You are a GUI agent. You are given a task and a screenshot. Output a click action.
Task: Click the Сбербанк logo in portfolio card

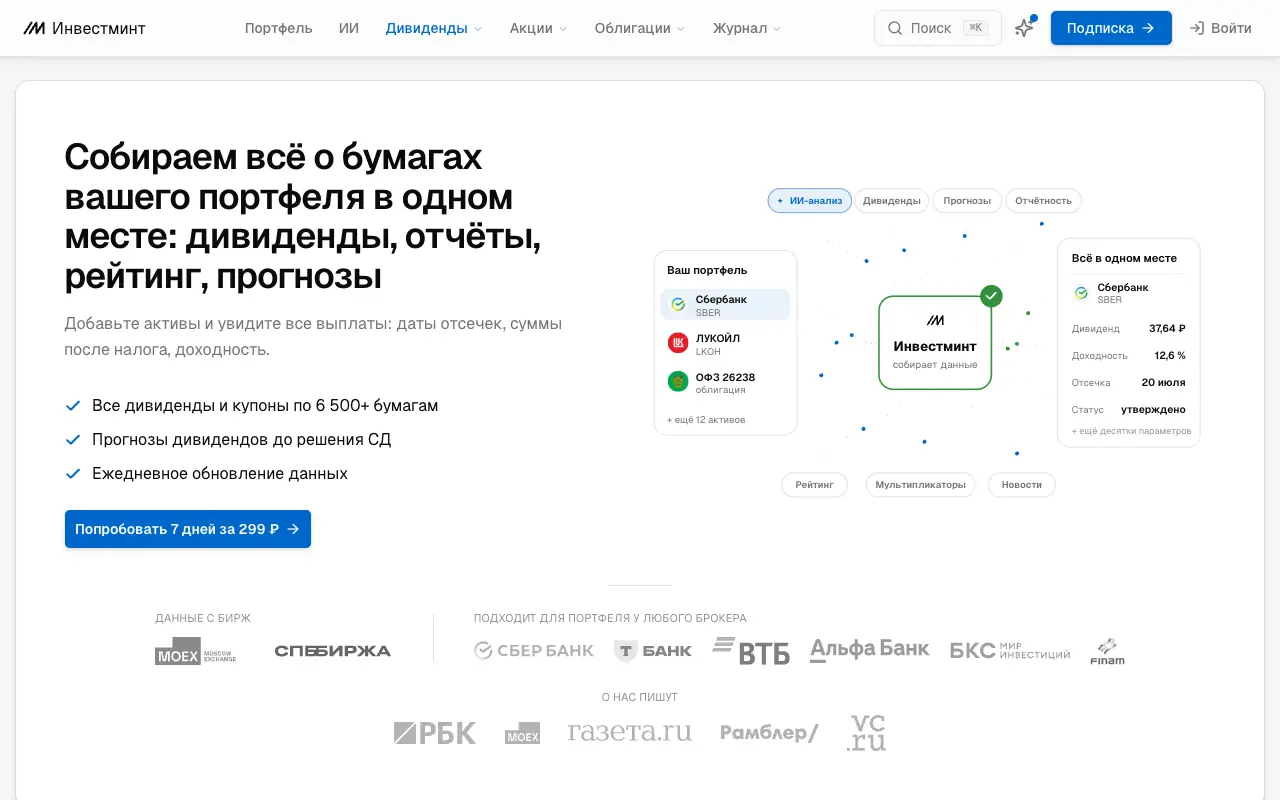pos(678,305)
